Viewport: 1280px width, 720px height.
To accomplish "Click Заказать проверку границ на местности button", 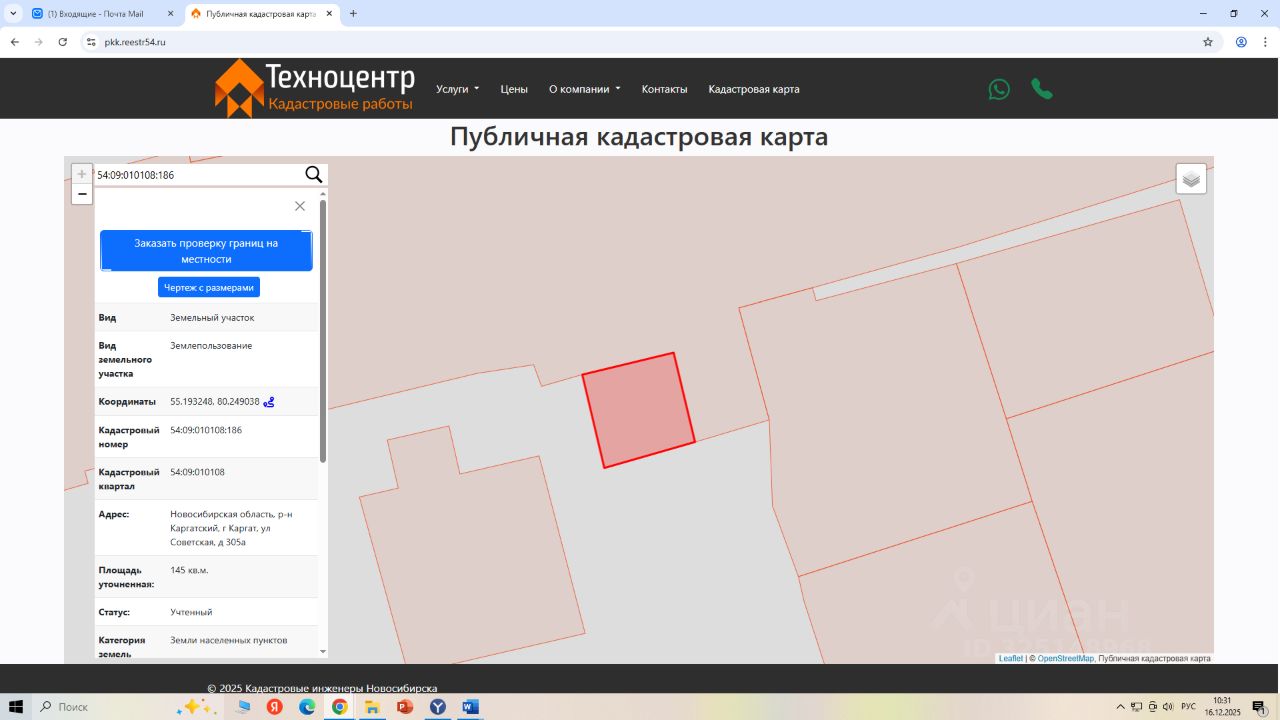I will (206, 251).
